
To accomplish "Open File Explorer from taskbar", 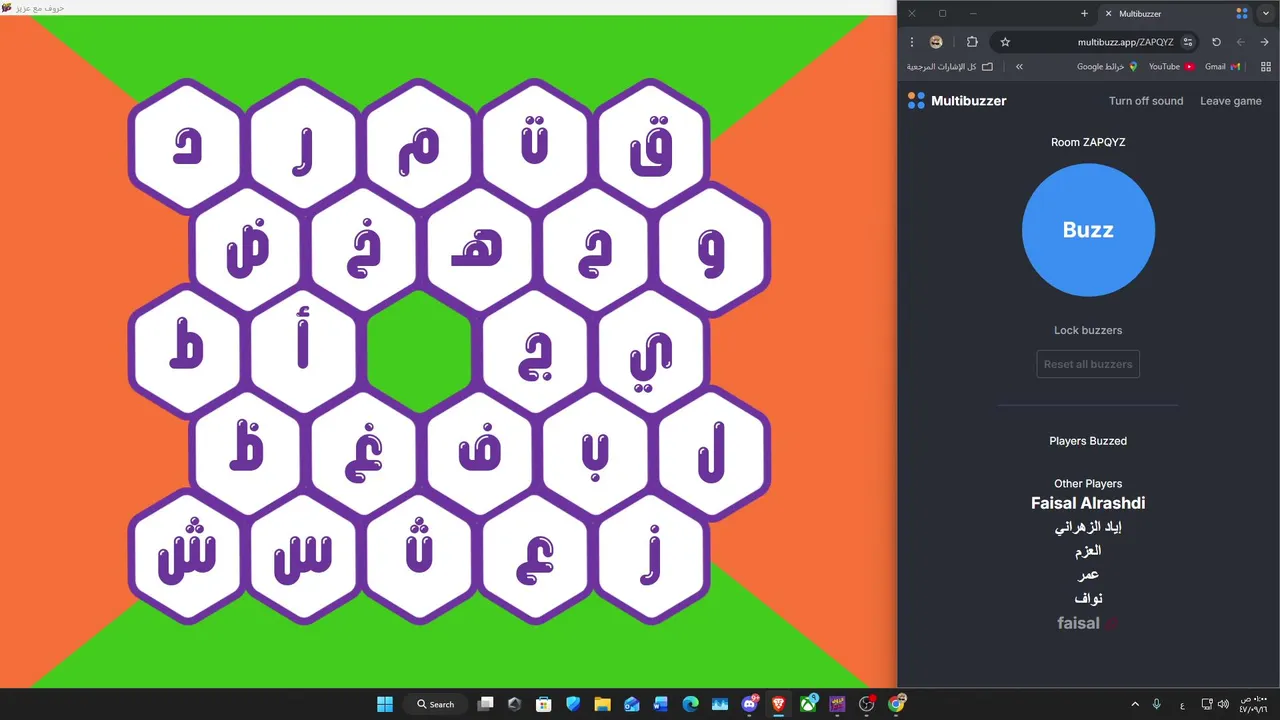I will point(602,704).
